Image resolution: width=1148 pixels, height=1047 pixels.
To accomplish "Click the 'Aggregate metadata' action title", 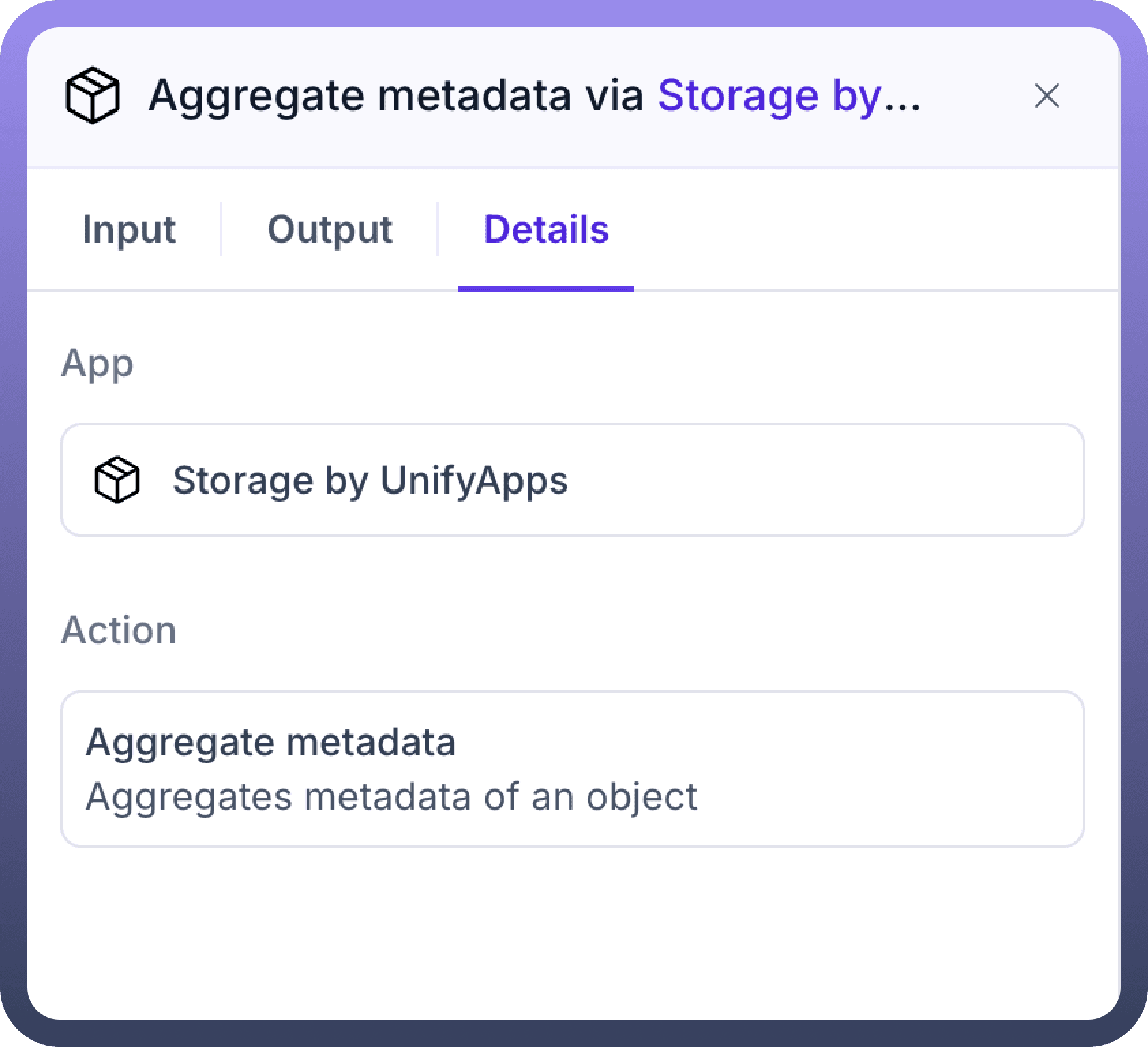I will click(x=271, y=742).
